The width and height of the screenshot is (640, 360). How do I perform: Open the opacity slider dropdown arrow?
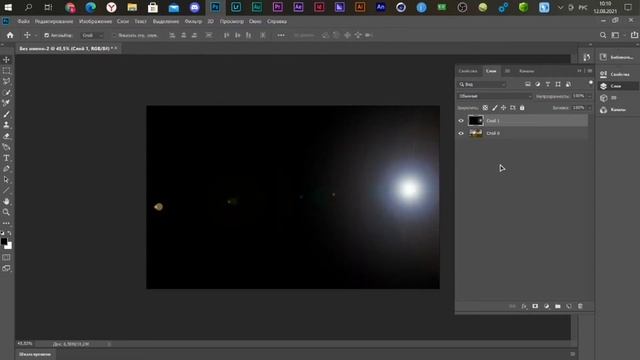[589, 96]
